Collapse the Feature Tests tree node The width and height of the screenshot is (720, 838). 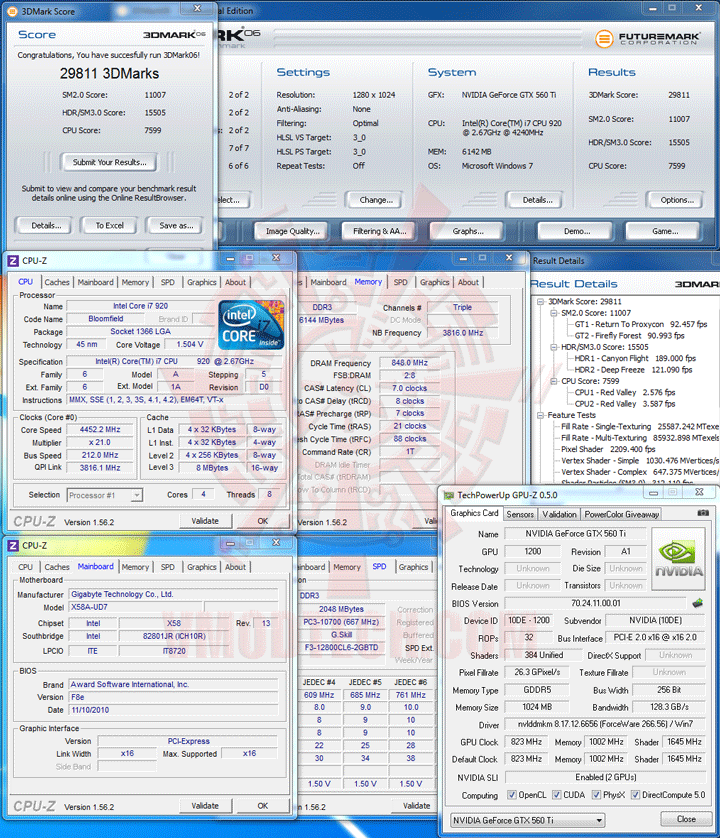click(x=540, y=415)
